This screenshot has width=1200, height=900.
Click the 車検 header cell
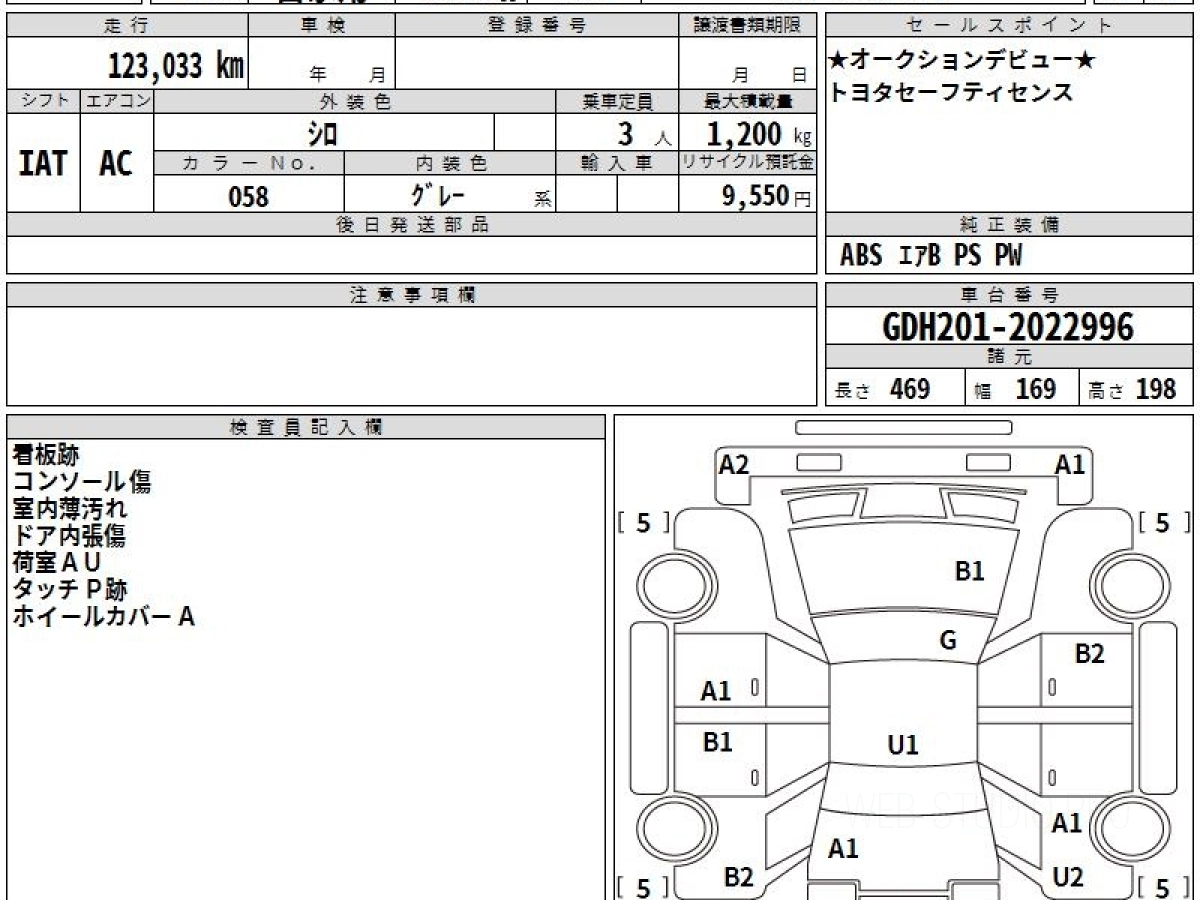point(321,26)
